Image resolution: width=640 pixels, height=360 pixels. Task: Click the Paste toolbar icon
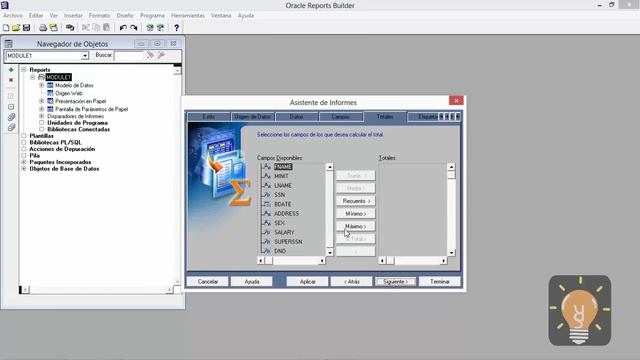tap(107, 28)
